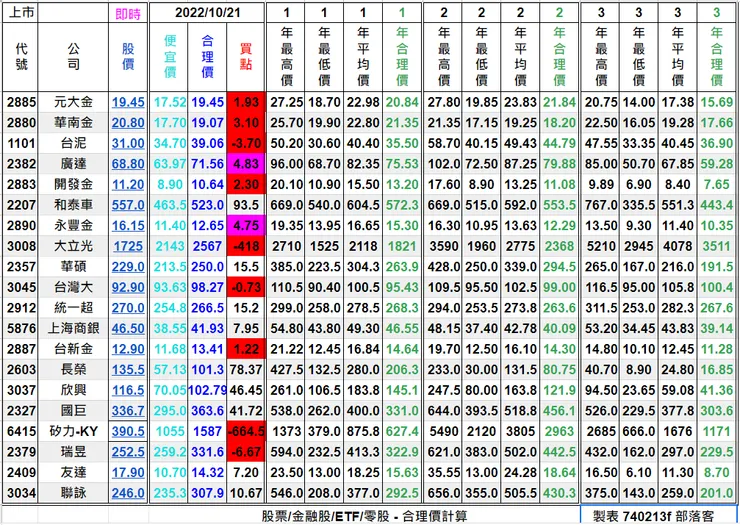The width and height of the screenshot is (740, 525).
Task: Select year-3 fair price 201.0 for 聯詠
Action: pyautogui.click(x=716, y=493)
